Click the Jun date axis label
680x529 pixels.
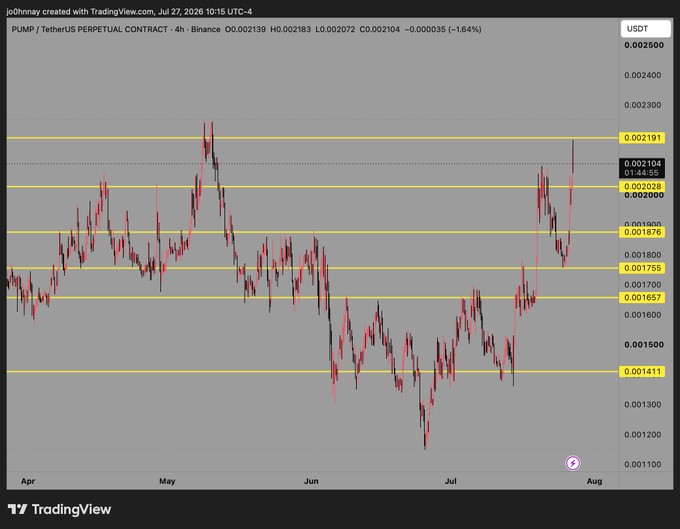pos(311,481)
